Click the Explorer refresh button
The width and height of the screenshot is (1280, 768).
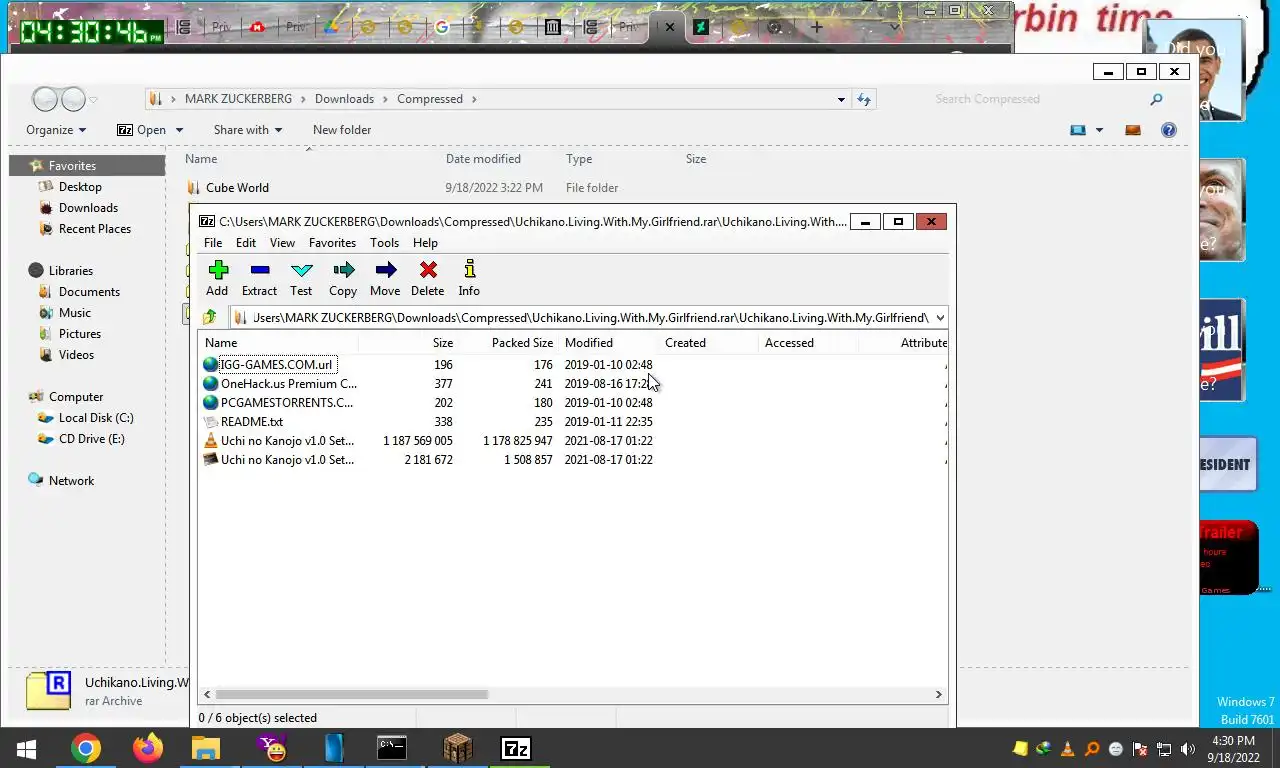coord(864,99)
